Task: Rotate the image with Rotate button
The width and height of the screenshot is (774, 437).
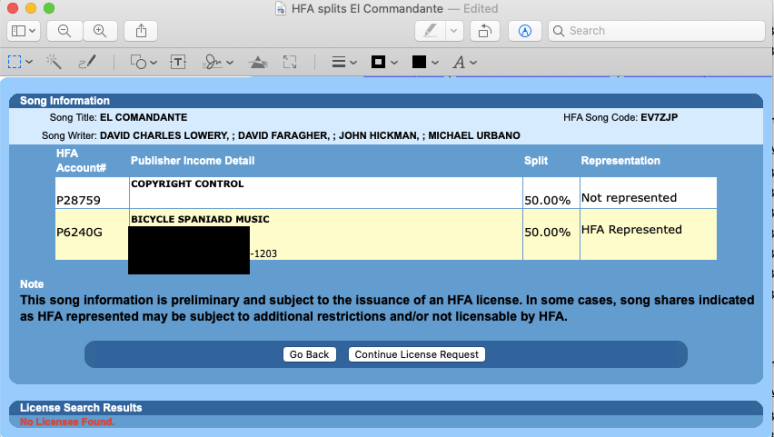Action: 484,31
